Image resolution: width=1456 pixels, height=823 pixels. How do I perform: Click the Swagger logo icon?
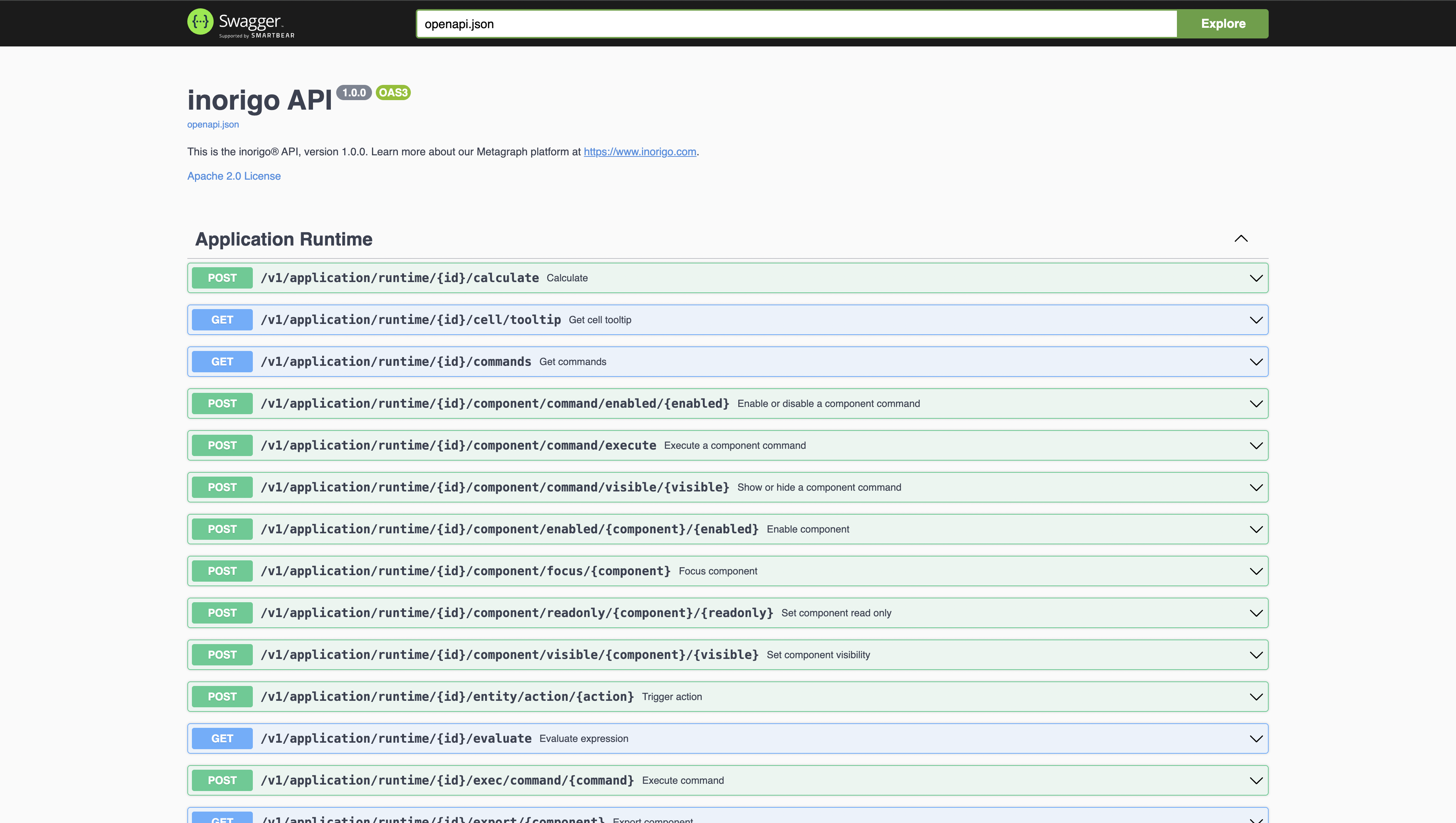pos(200,22)
